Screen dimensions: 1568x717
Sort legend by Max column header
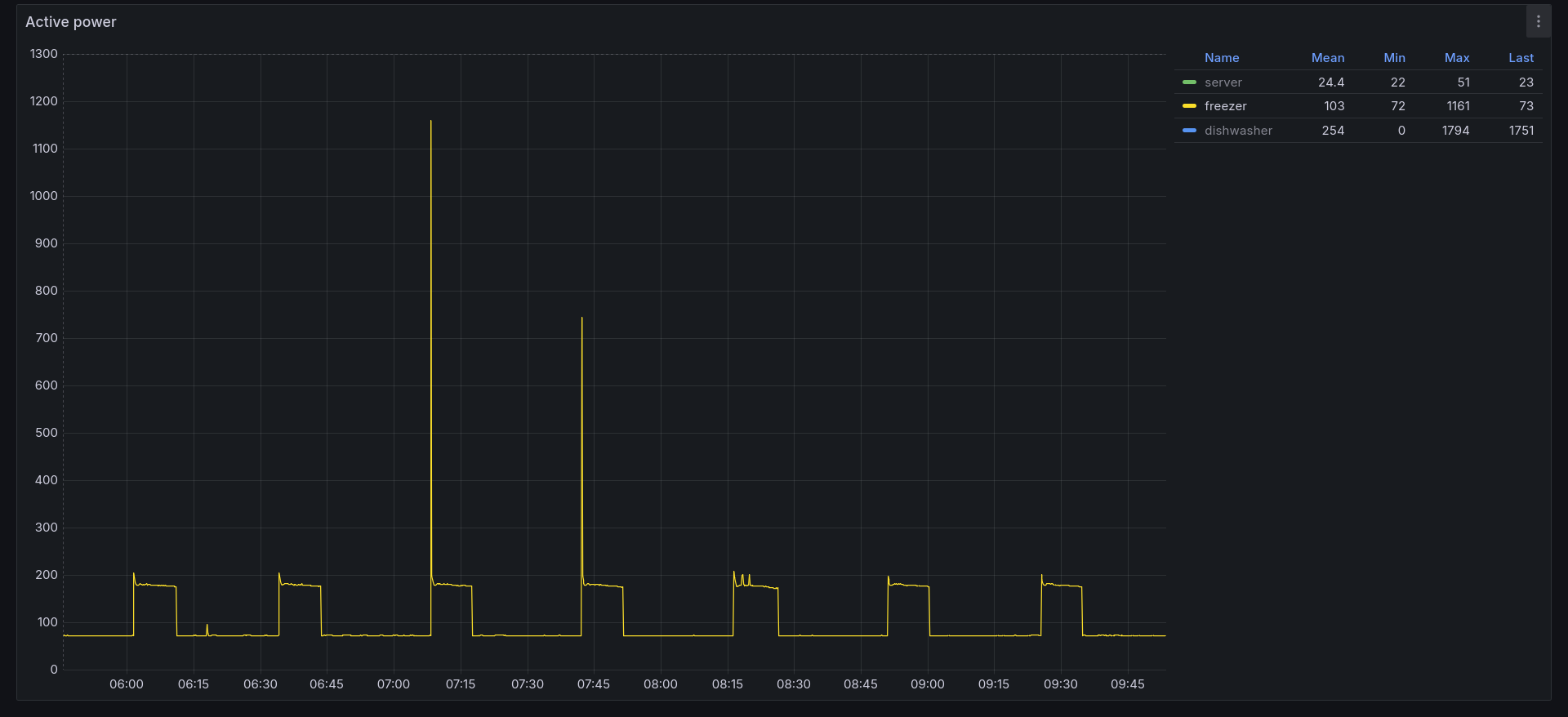pos(1456,58)
